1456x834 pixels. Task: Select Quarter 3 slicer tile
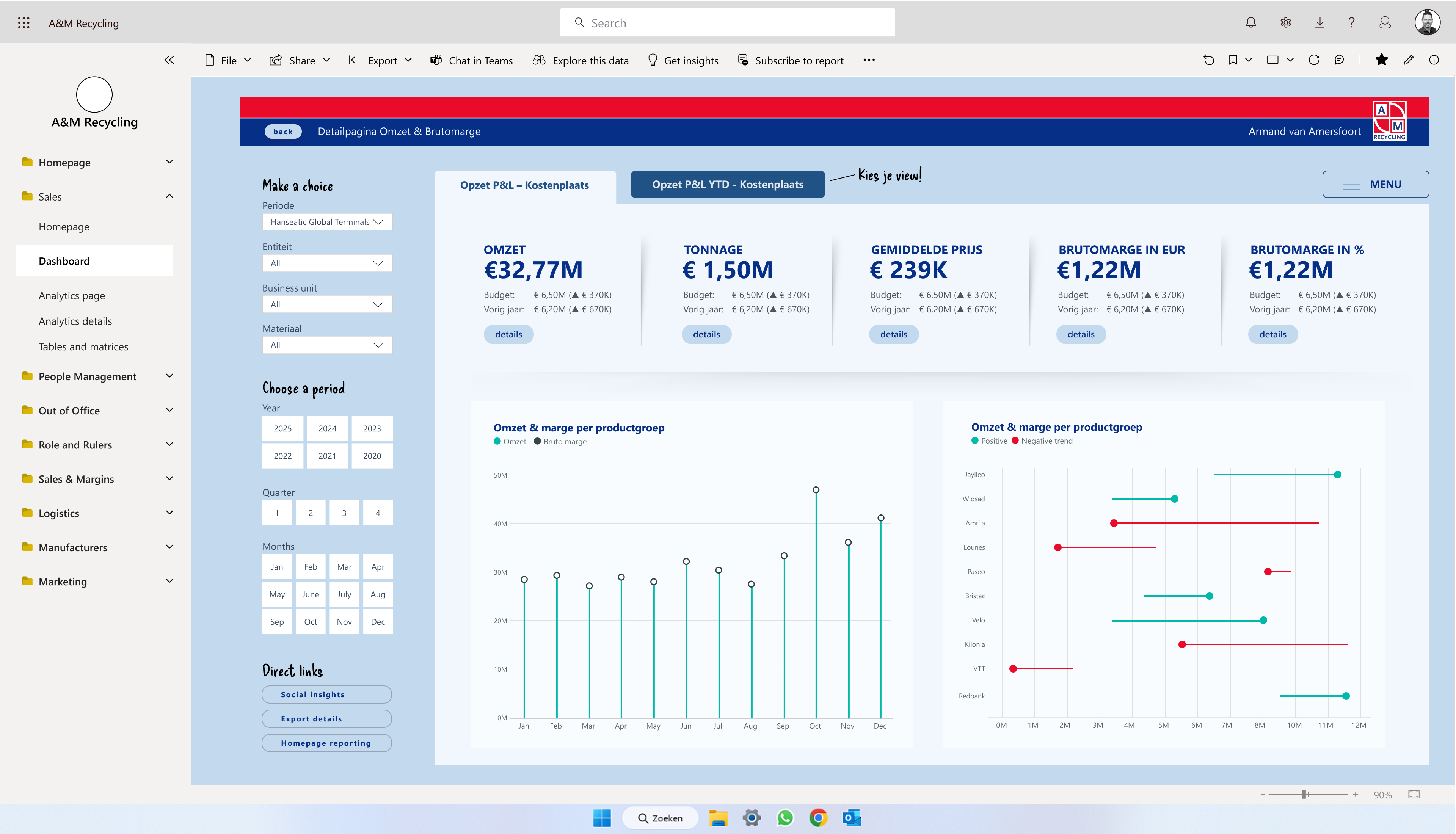(344, 513)
